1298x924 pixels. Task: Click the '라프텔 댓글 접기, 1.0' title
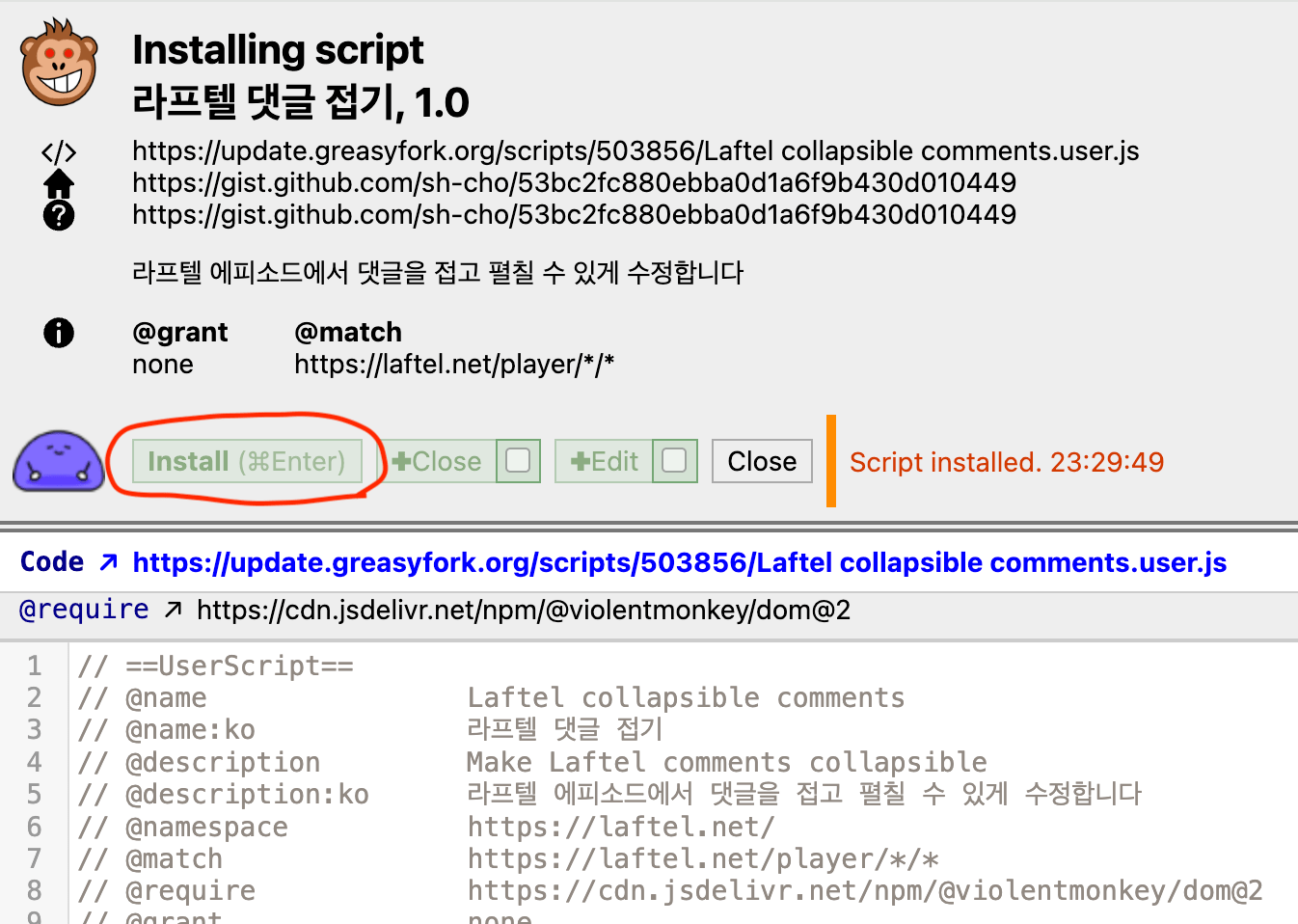point(301,101)
